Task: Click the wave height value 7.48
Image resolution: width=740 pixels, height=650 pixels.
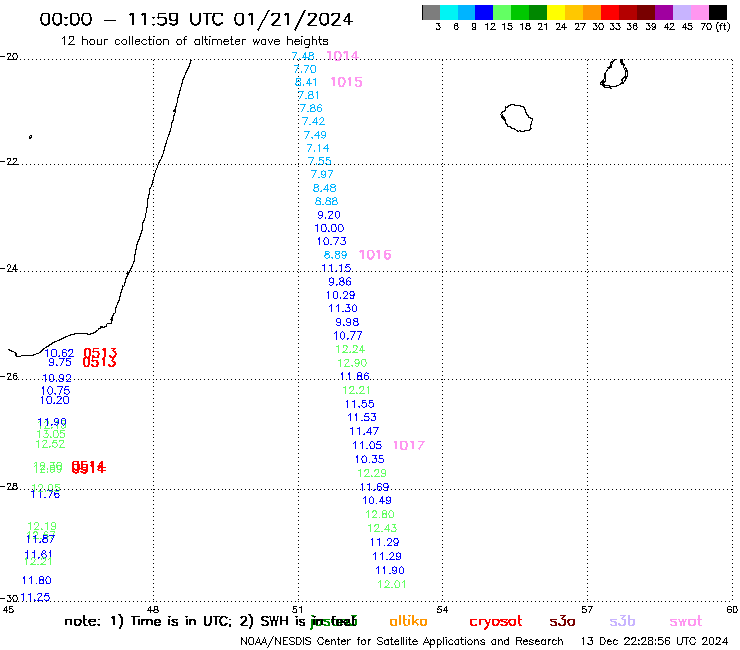Action: click(303, 56)
